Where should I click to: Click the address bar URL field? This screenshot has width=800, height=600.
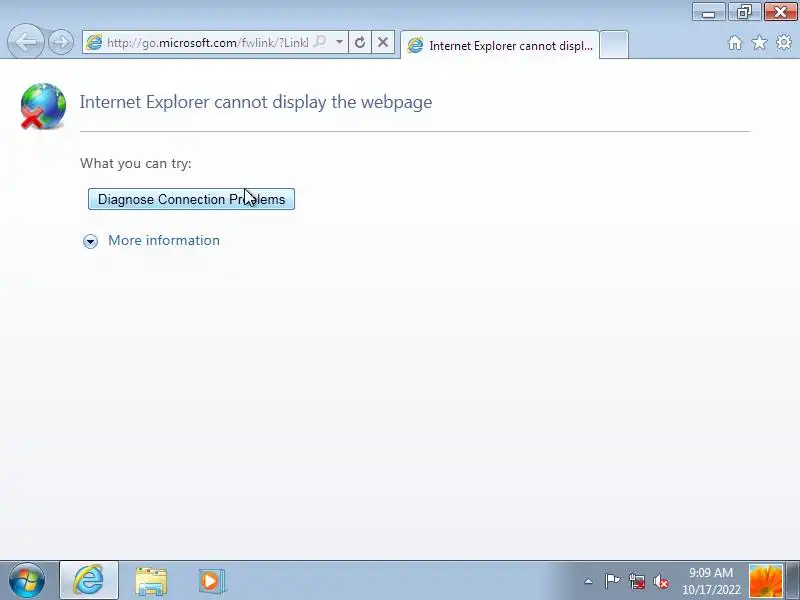pos(207,42)
